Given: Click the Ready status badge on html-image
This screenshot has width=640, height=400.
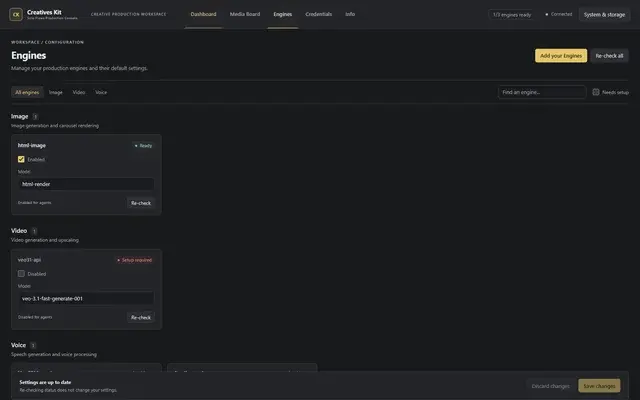Looking at the screenshot, I should pyautogui.click(x=143, y=146).
